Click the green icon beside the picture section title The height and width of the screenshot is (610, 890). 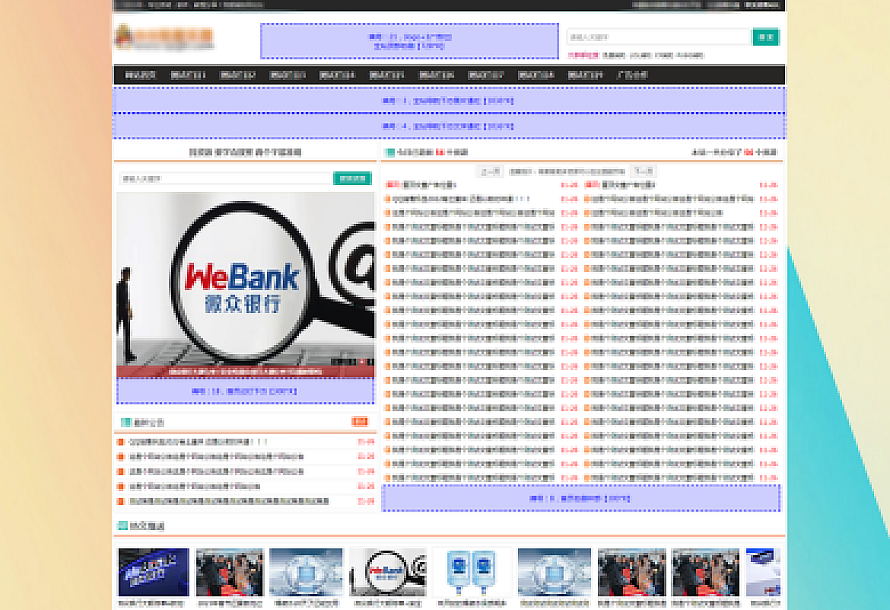[x=122, y=525]
